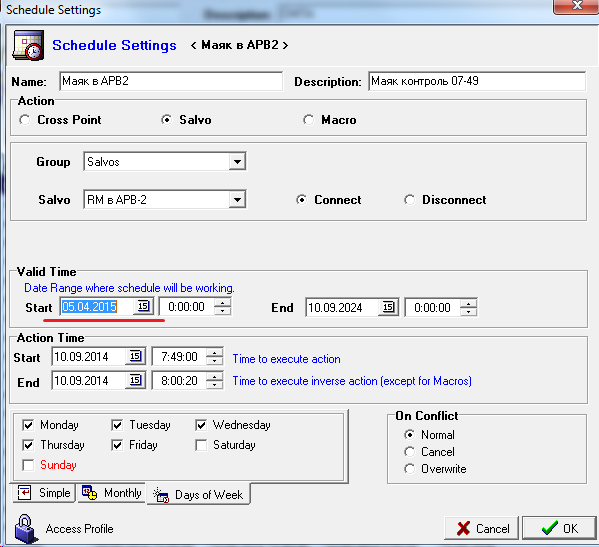599x547 pixels.
Task: Uncheck the Monday checkbox
Action: click(x=28, y=425)
